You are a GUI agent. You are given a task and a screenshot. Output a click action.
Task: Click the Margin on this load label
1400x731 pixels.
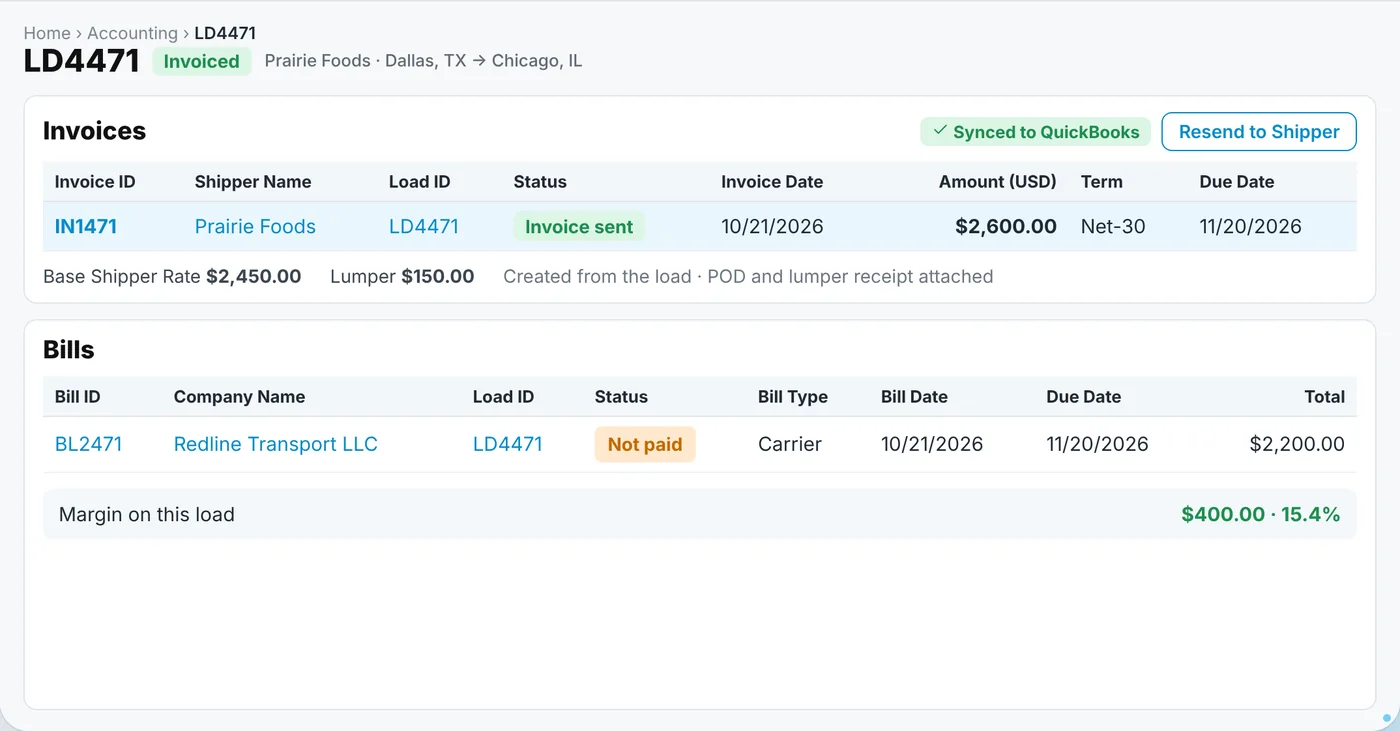[147, 515]
